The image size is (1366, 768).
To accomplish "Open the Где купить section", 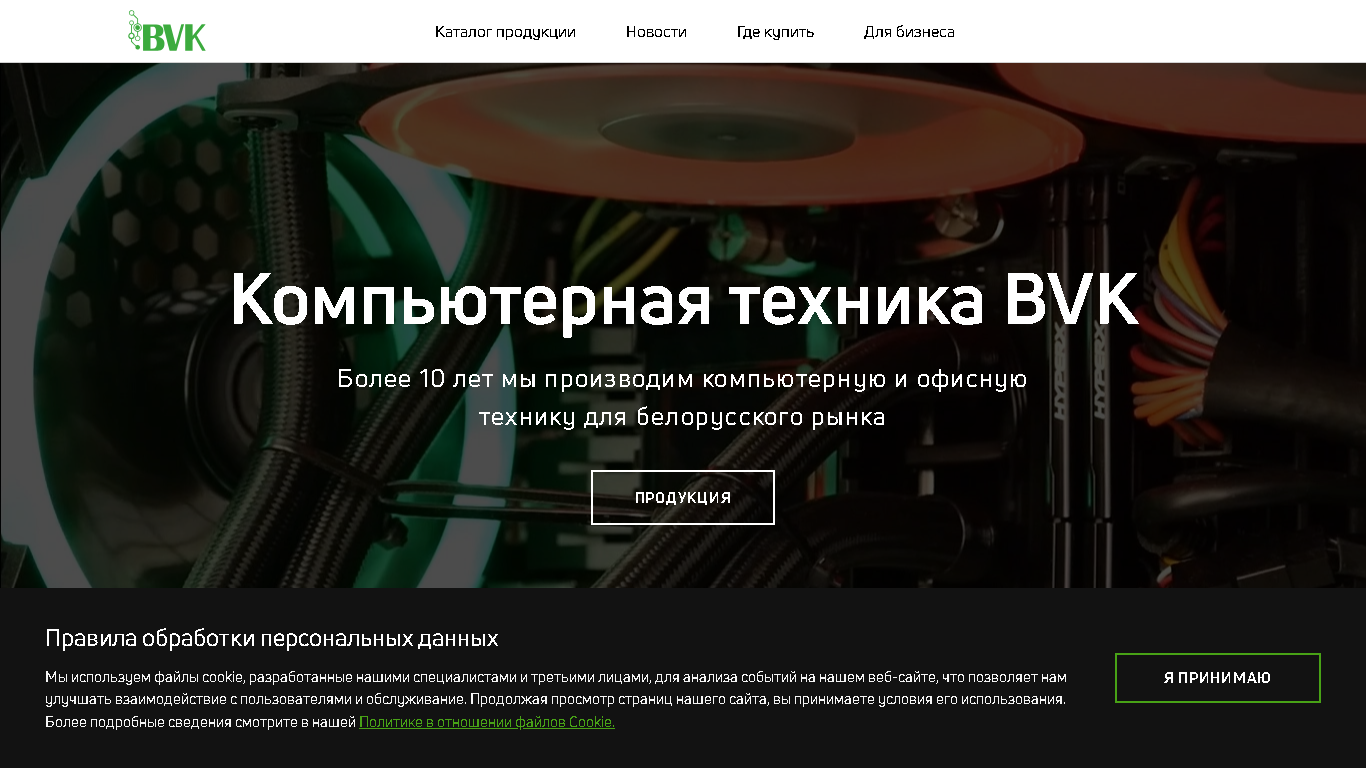I will coord(775,32).
